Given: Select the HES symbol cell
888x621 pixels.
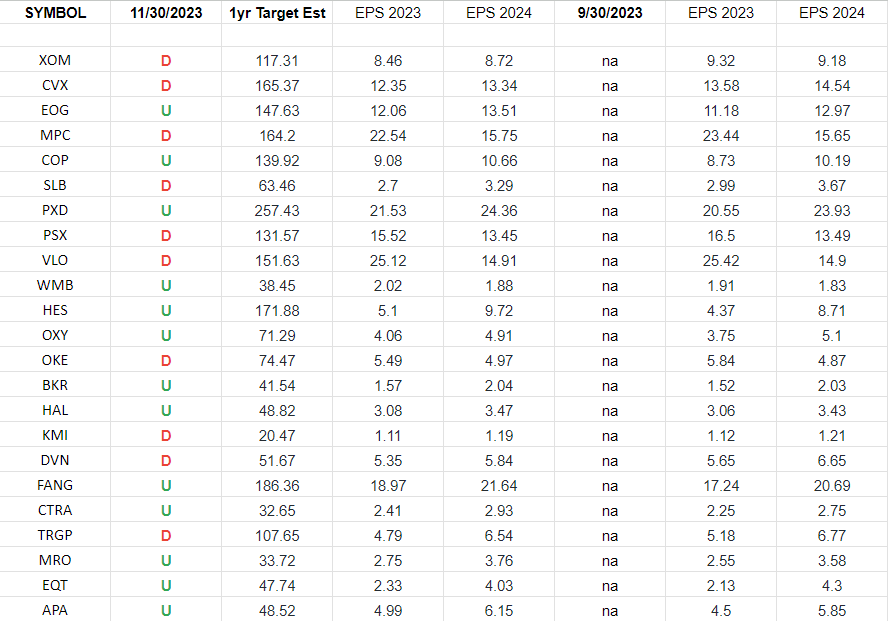Looking at the screenshot, I should click(55, 310).
